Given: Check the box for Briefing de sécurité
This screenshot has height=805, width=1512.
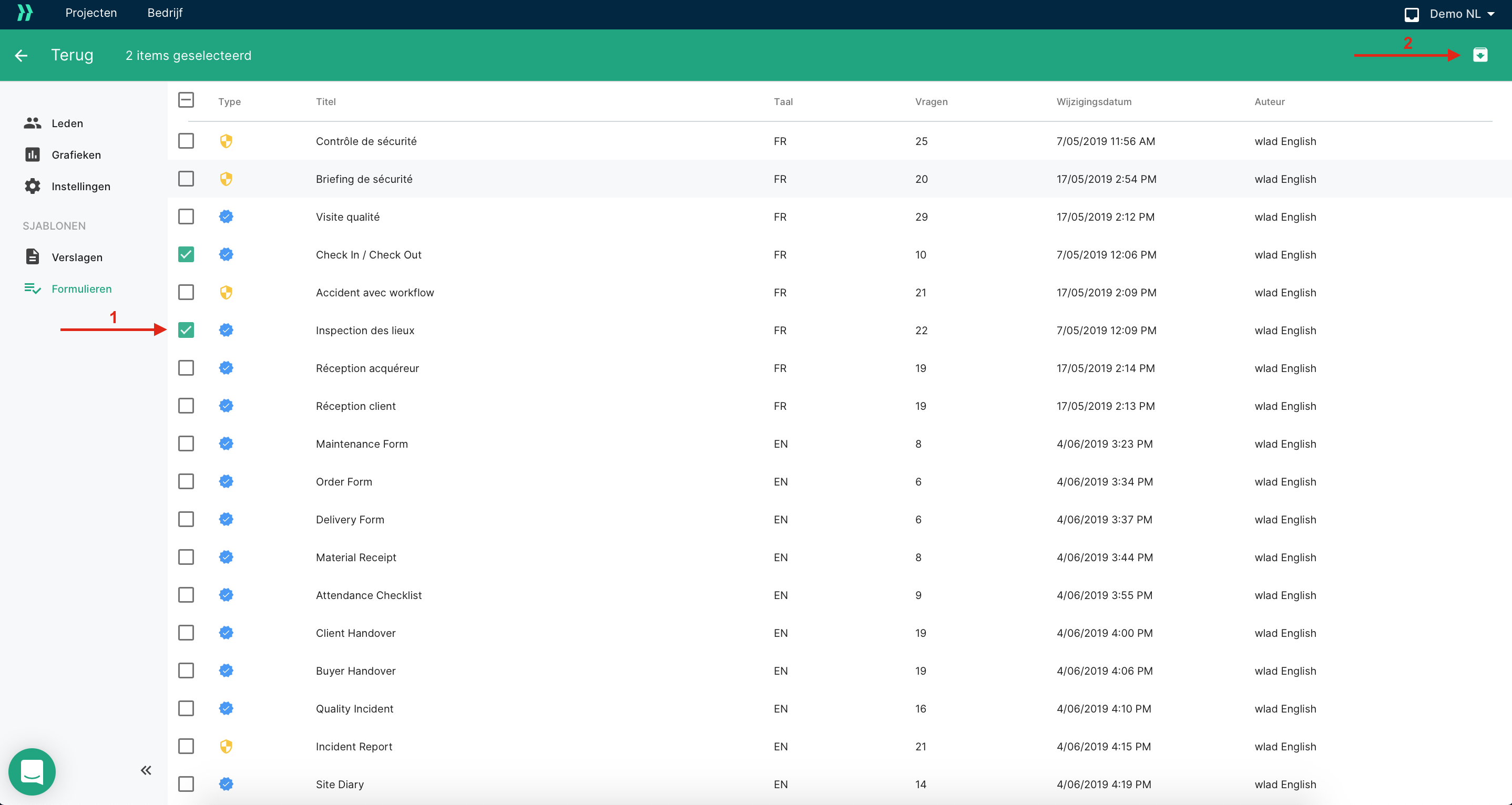Looking at the screenshot, I should point(186,178).
